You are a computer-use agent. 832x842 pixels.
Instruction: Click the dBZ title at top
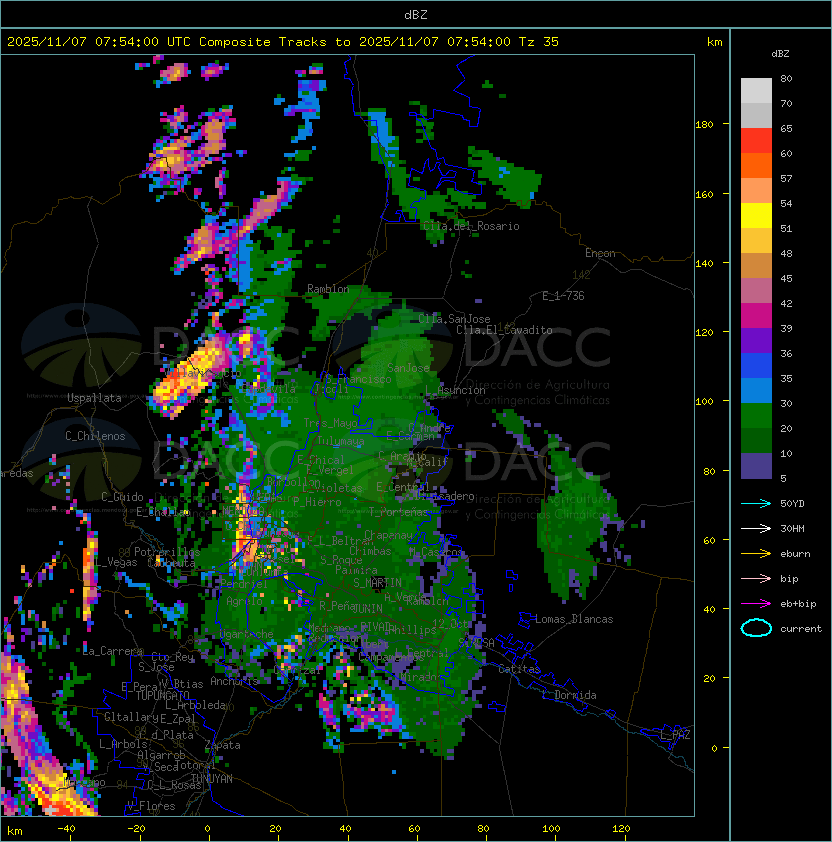coord(416,14)
